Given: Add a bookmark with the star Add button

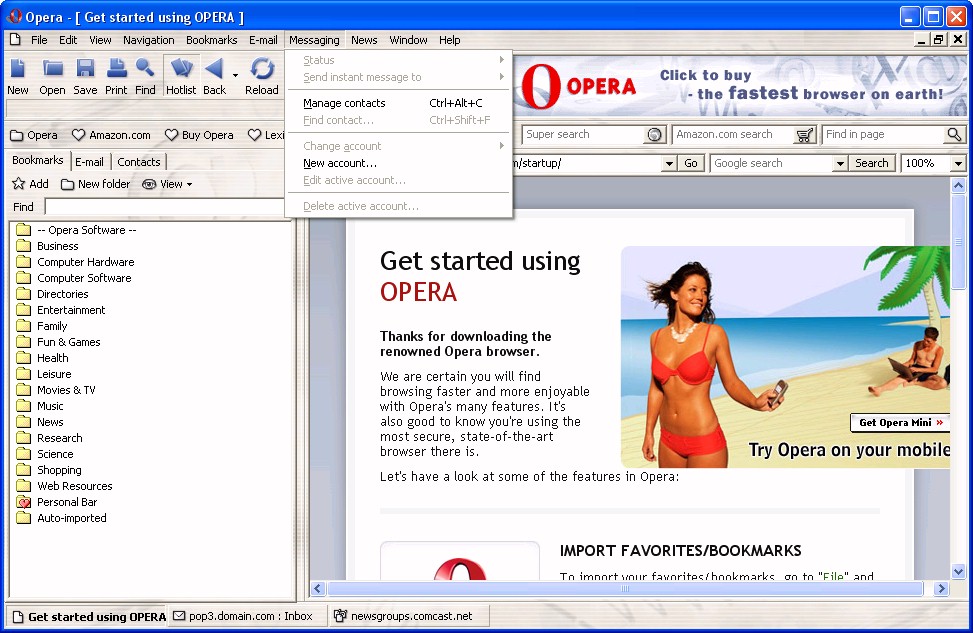Looking at the screenshot, I should coord(30,184).
